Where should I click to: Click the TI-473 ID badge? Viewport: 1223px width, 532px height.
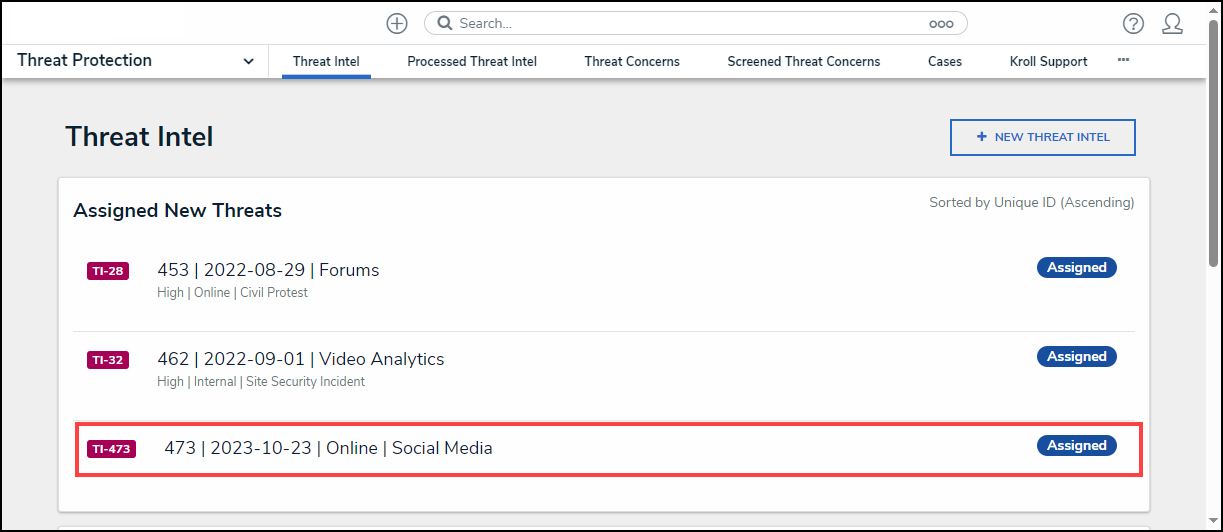(111, 449)
